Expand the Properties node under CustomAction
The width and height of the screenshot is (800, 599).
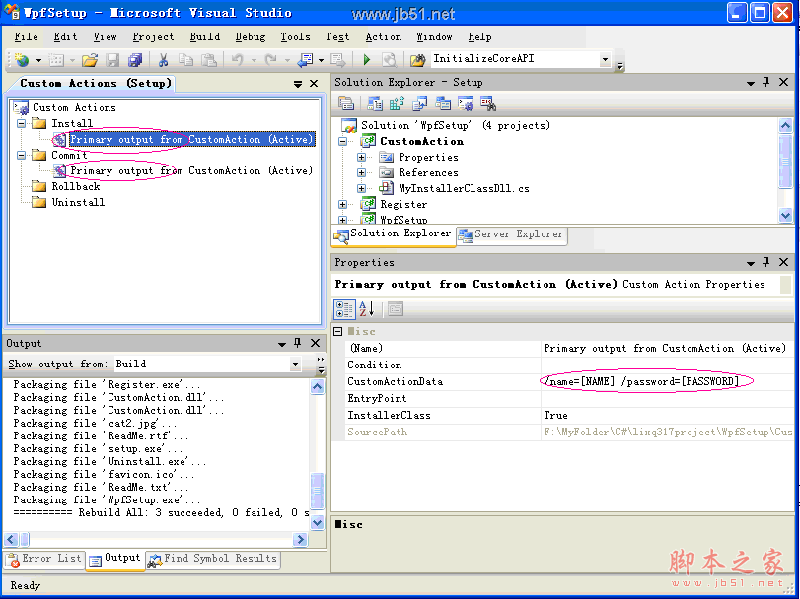click(x=361, y=157)
